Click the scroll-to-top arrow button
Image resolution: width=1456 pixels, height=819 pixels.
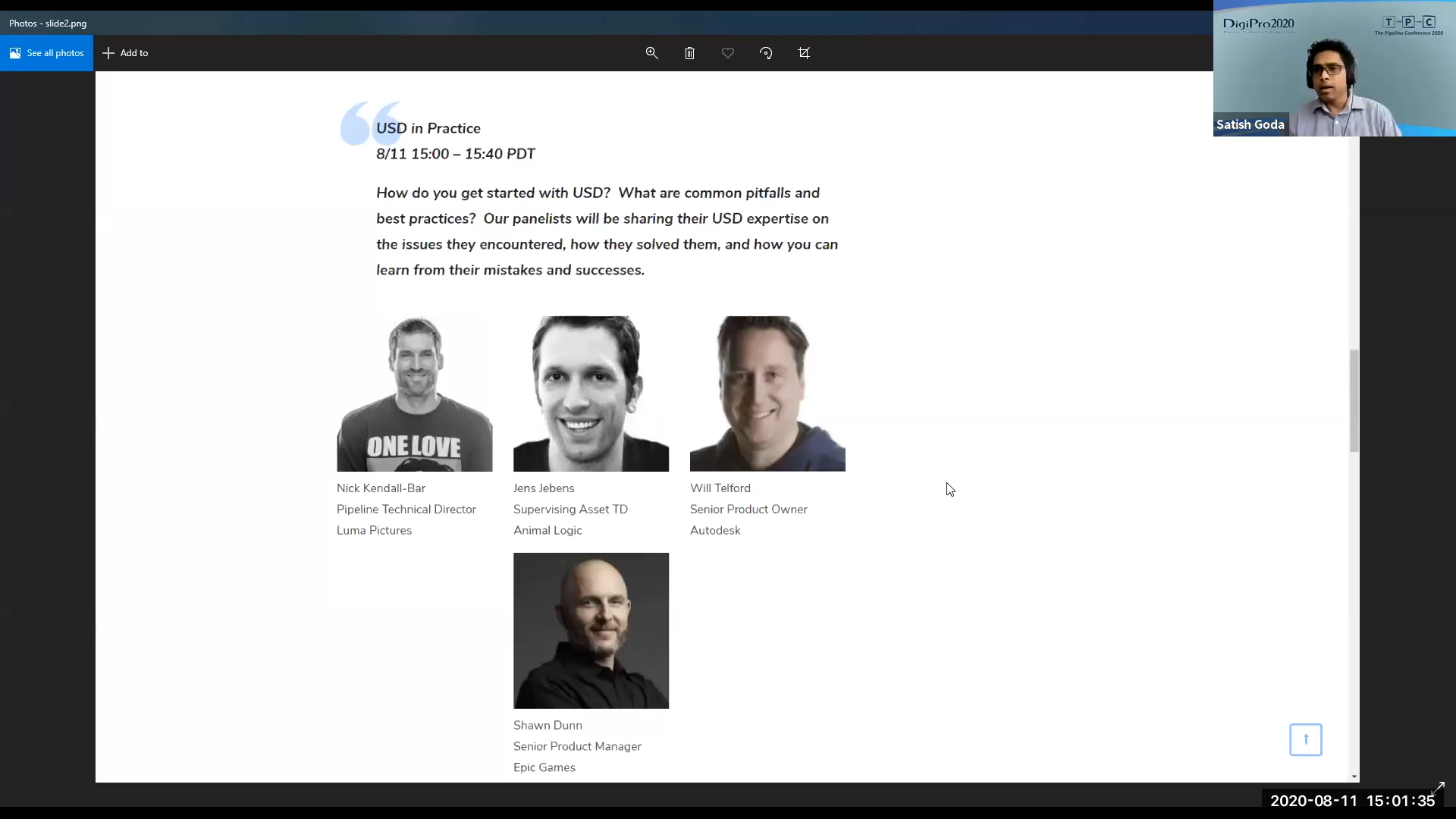click(1306, 739)
